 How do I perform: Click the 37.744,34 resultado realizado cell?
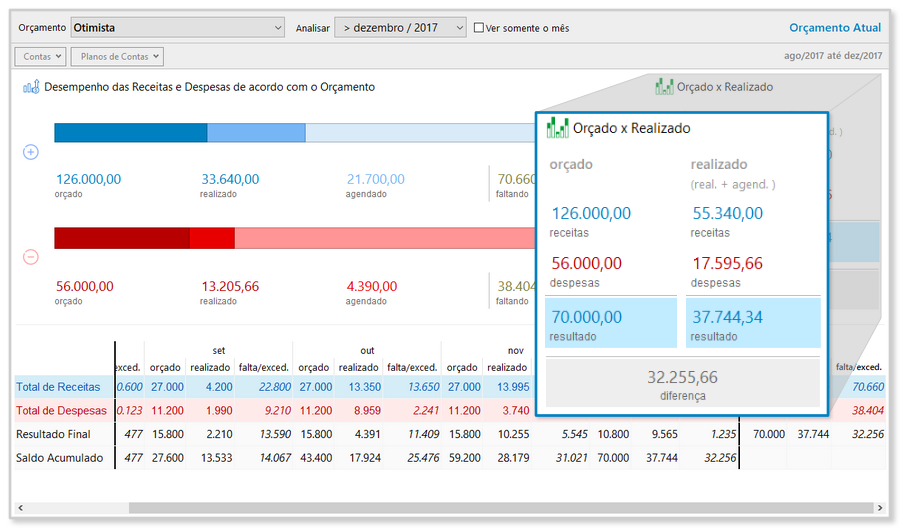753,323
